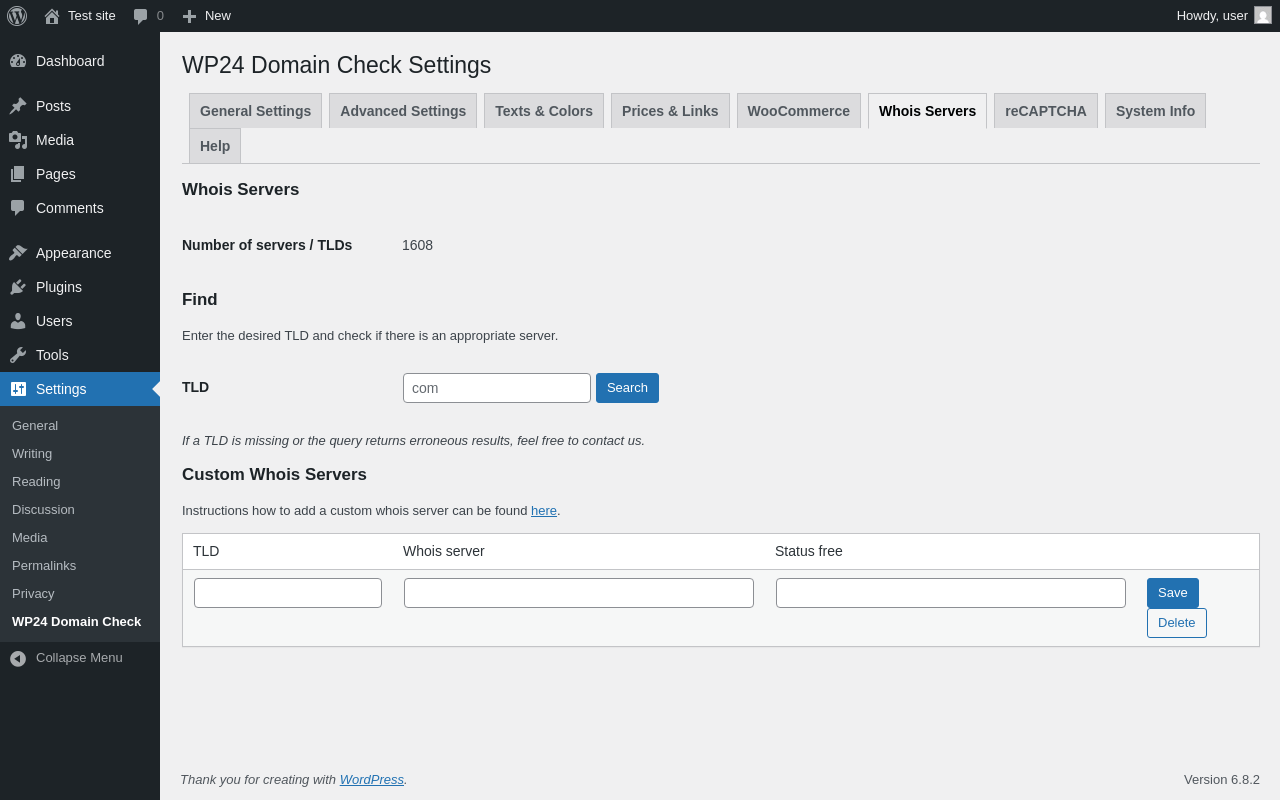
Task: Go to the Prices & Links tab
Action: tap(670, 111)
